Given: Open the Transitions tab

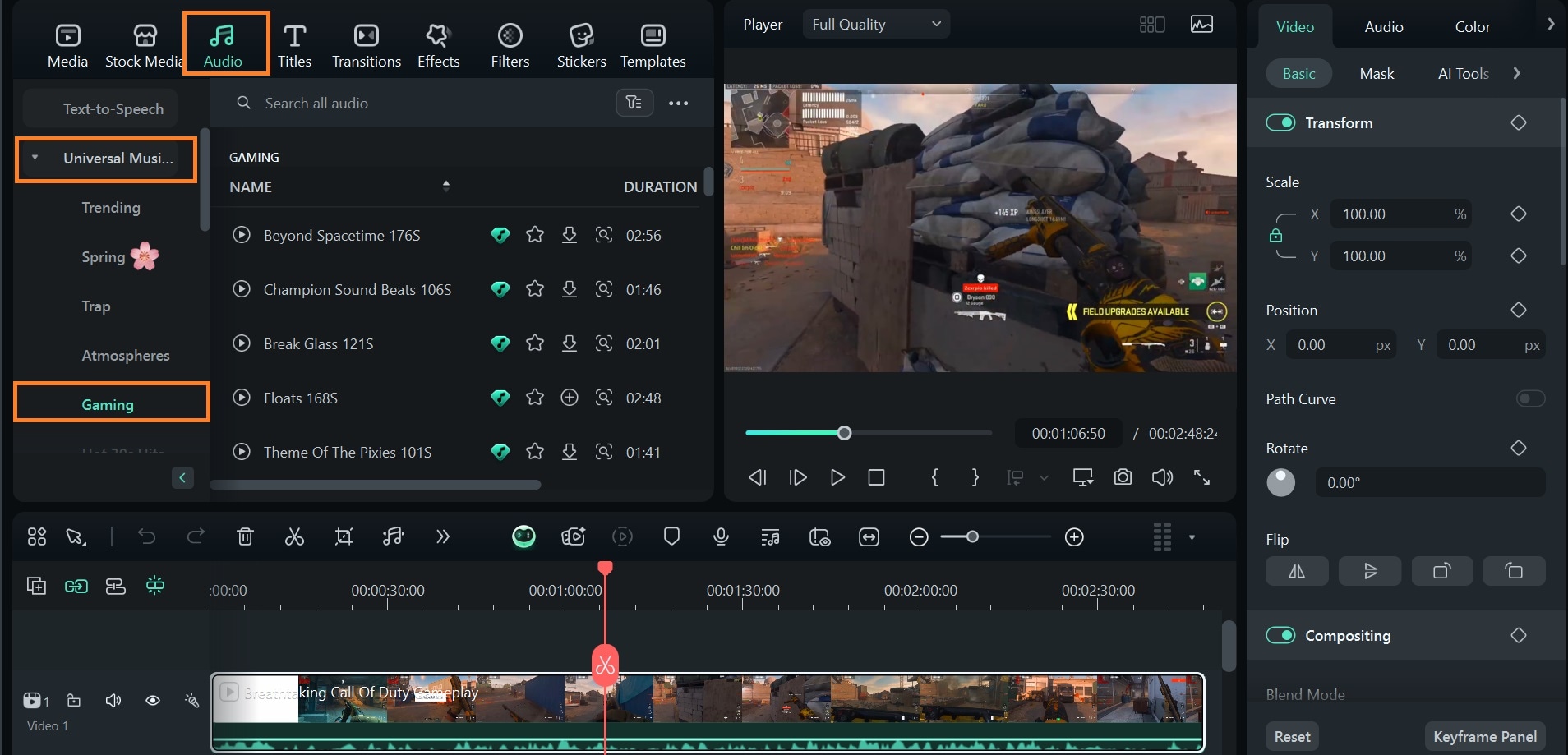Looking at the screenshot, I should coord(367,45).
